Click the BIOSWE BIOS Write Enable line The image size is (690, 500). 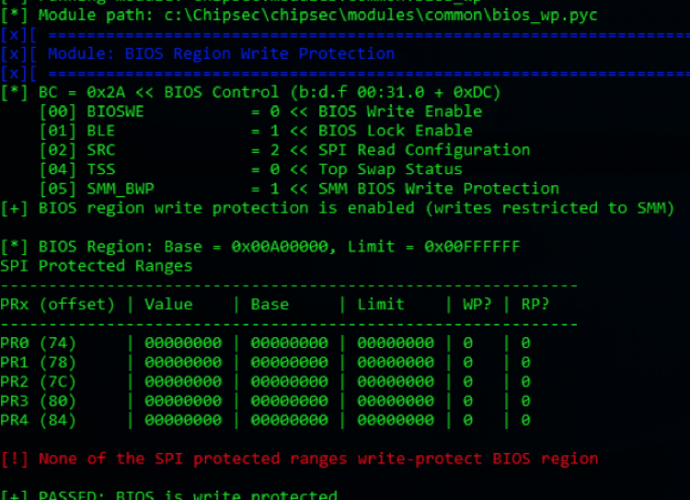click(x=261, y=111)
